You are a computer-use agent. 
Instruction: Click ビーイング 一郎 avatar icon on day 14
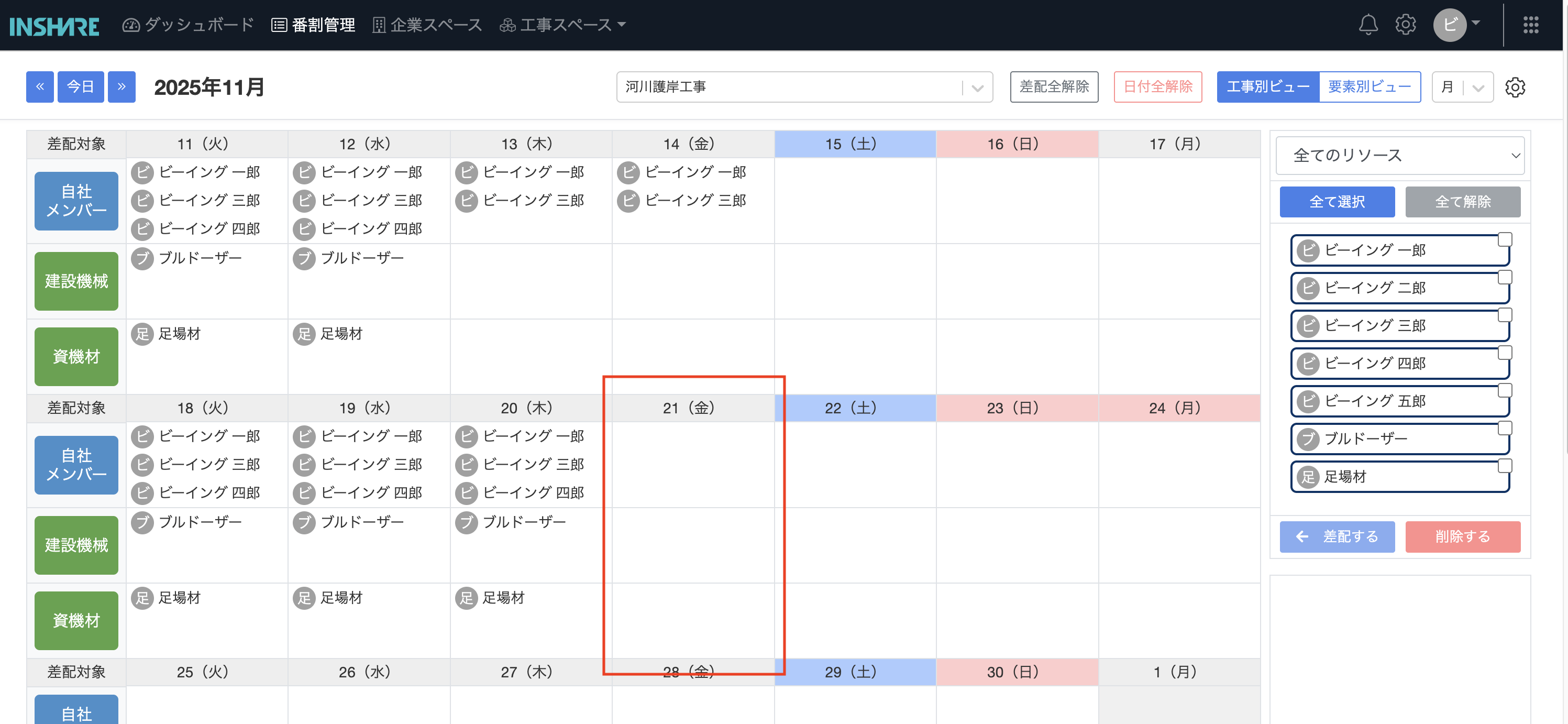[x=628, y=172]
